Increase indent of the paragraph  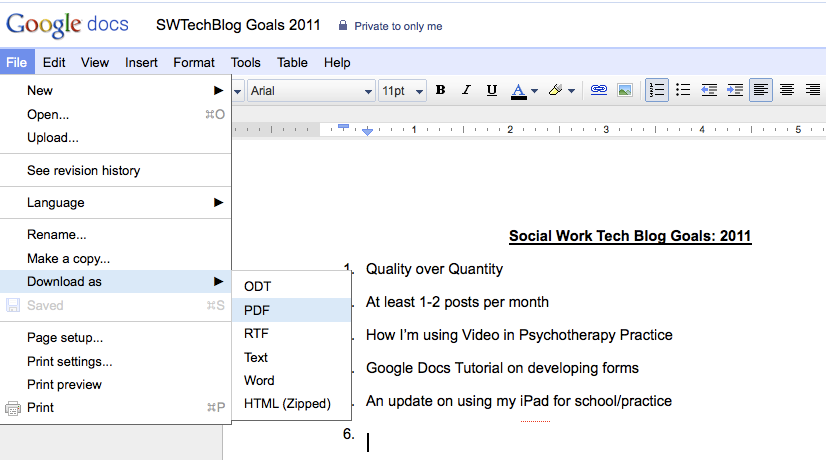click(x=735, y=90)
